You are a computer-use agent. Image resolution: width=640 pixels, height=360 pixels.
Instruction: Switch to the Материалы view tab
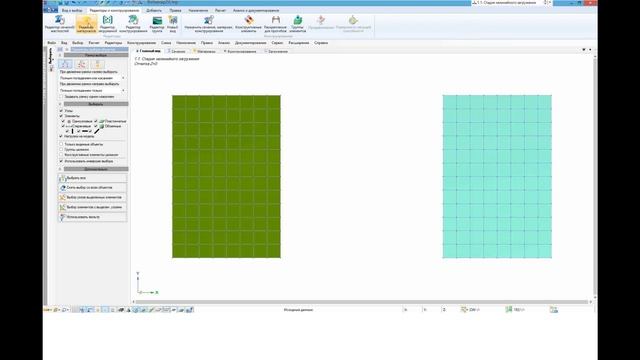click(x=204, y=51)
